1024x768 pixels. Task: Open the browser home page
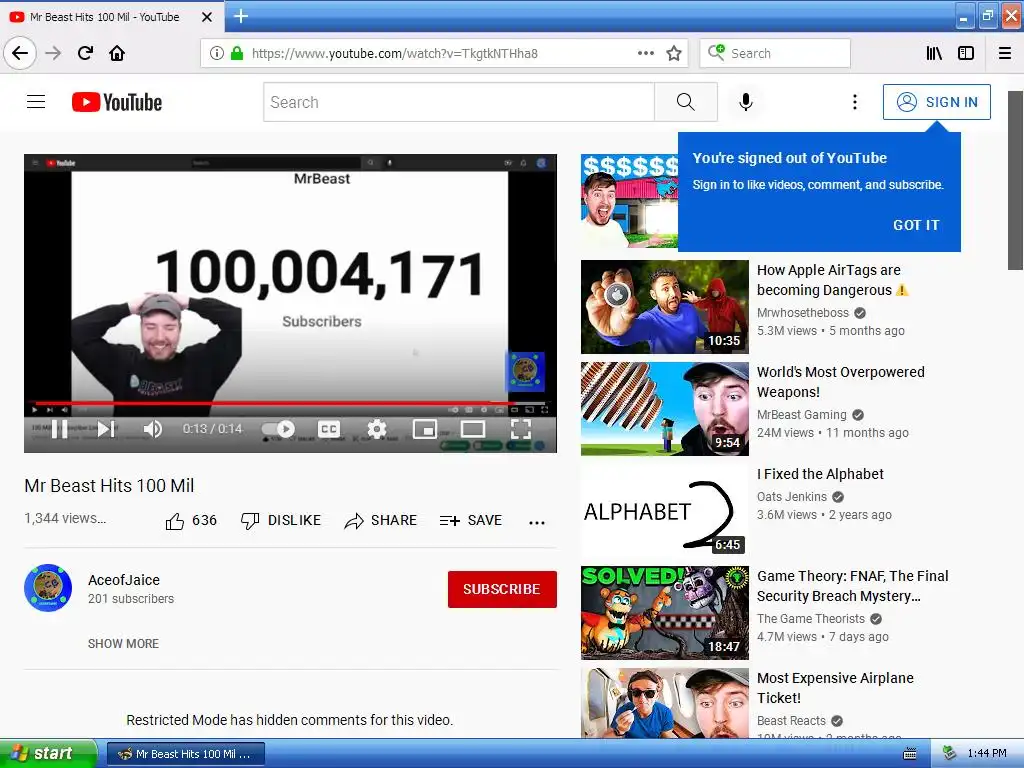point(117,53)
